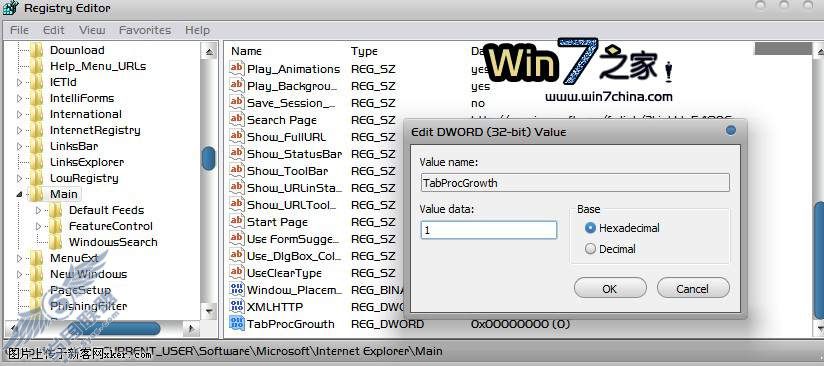
Task: Select the Hexadecimal base option
Action: [590, 228]
